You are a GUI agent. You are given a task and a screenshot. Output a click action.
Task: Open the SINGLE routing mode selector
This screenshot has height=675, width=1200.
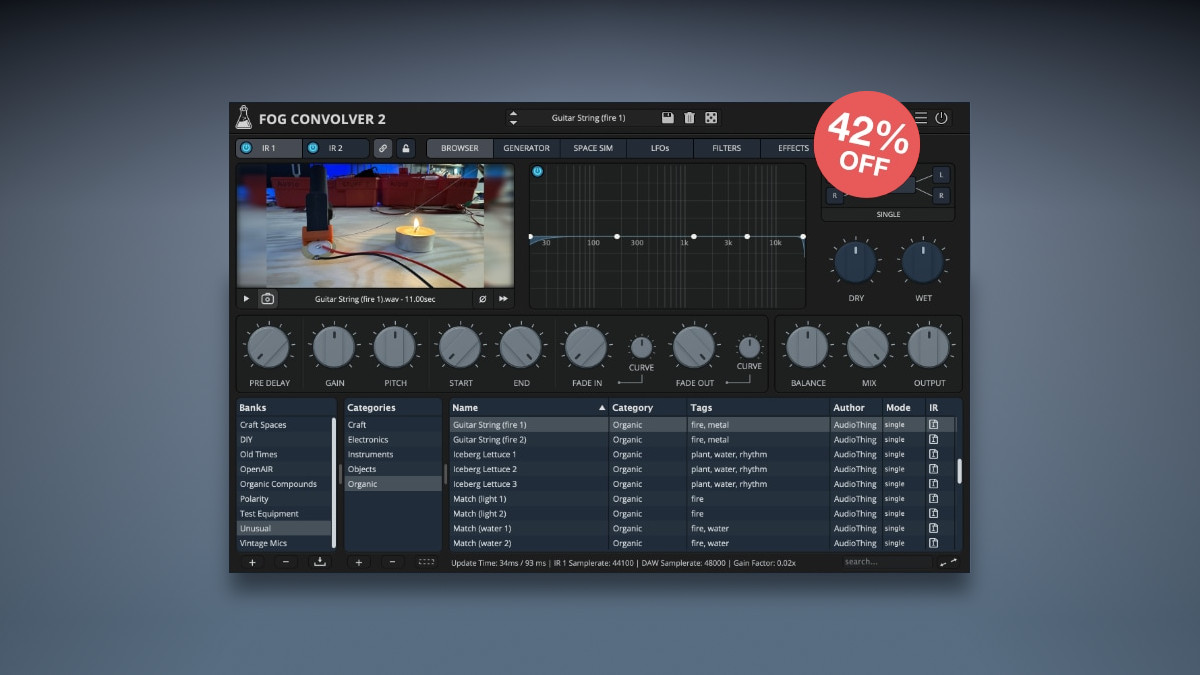[x=888, y=214]
